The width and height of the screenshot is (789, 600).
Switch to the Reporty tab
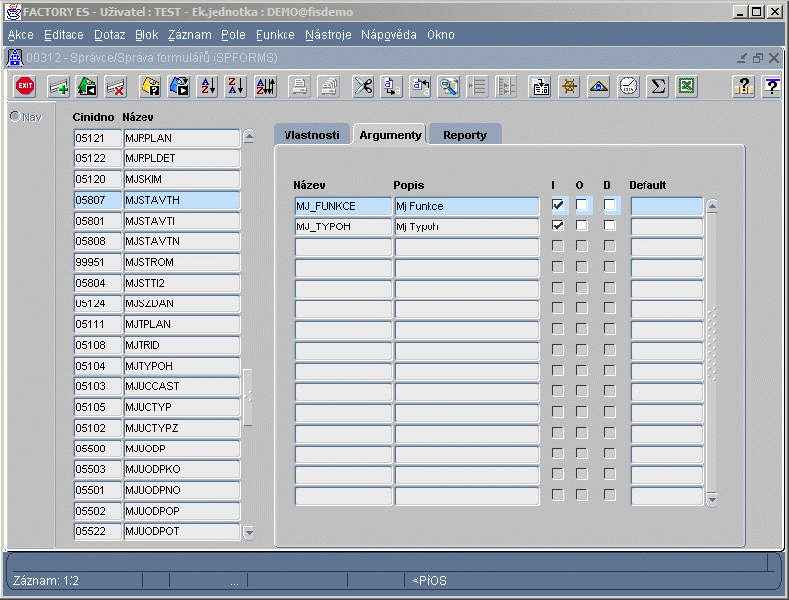pyautogui.click(x=465, y=135)
